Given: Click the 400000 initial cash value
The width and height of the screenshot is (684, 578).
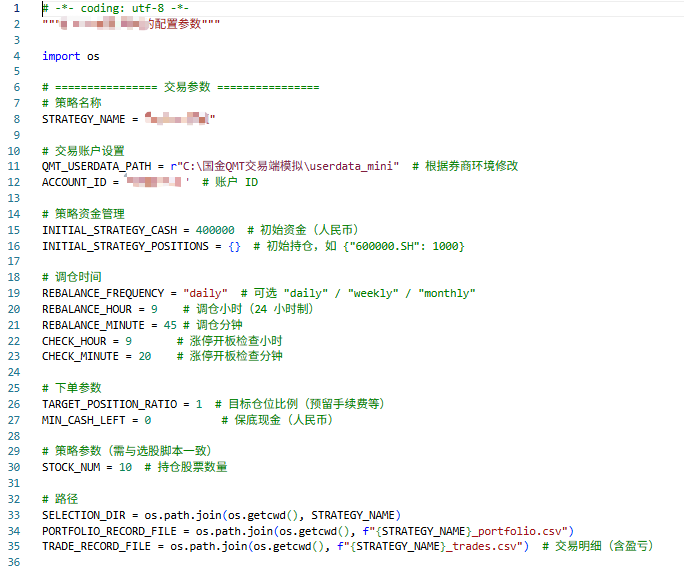Looking at the screenshot, I should 215,229.
